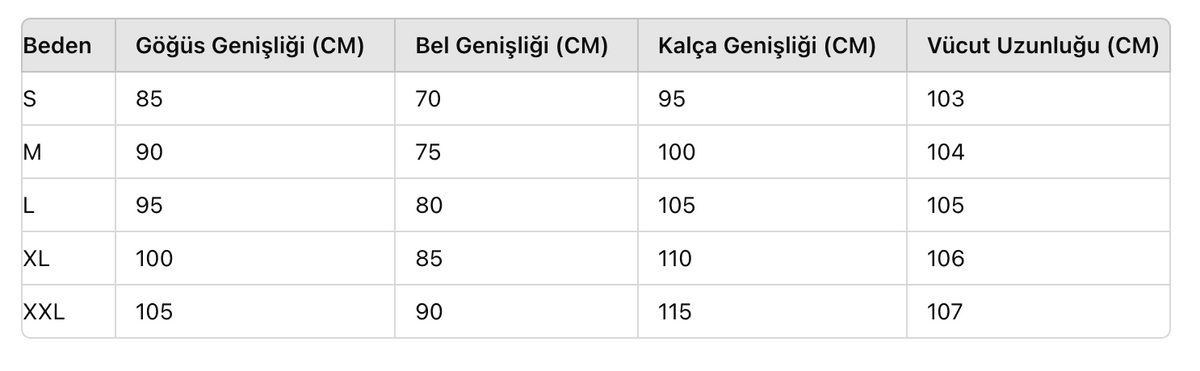1200x371 pixels.
Task: Click the Vücut Uzunluğu (CM) header
Action: pyautogui.click(x=1042, y=46)
